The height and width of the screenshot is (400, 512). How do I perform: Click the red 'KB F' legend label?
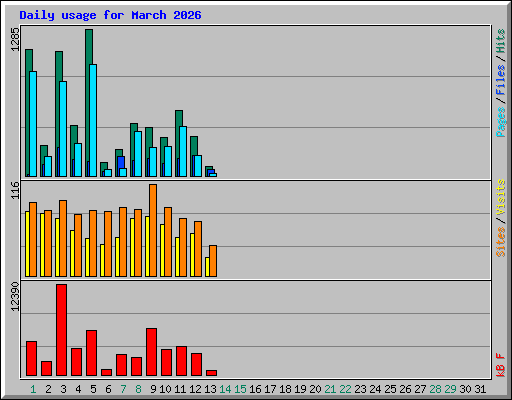click(x=501, y=365)
